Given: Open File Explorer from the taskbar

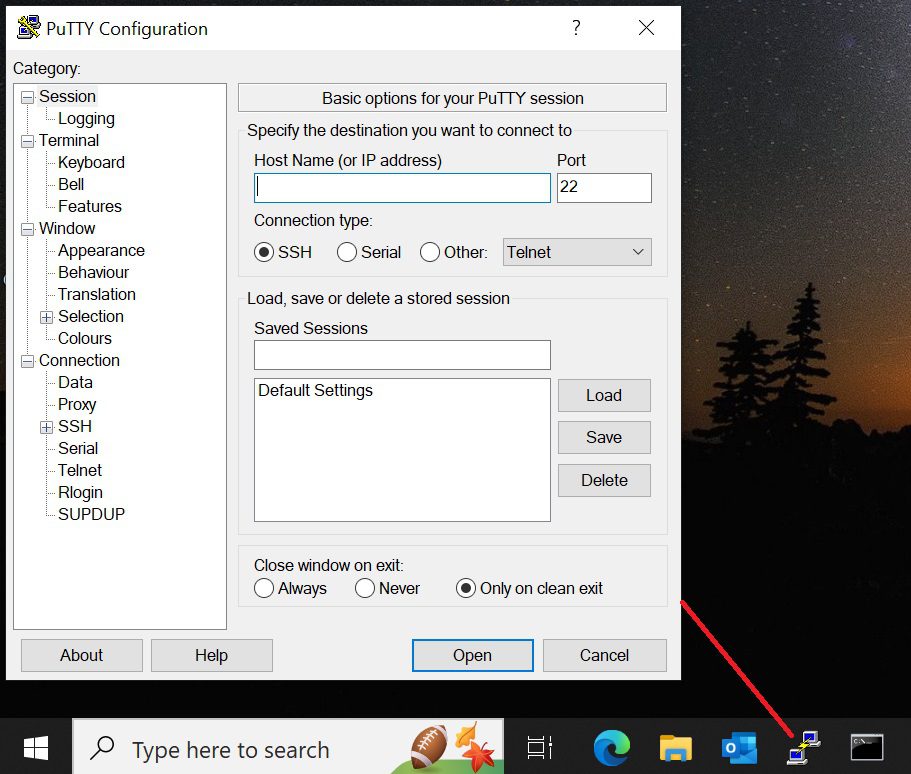Looking at the screenshot, I should (x=676, y=747).
